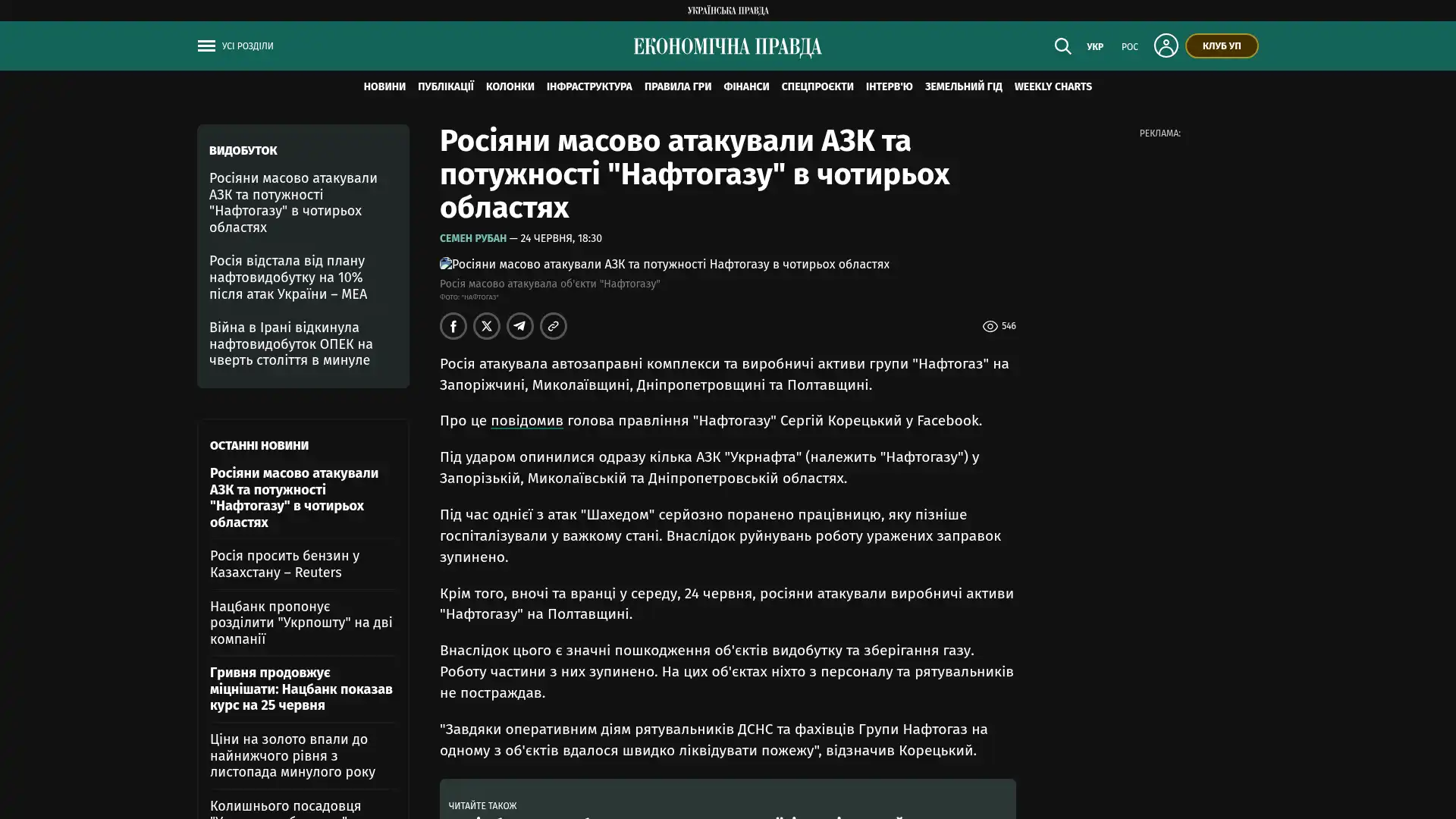1456x819 pixels.
Task: Open 'Нацбанк пропонує розділити Укрпошту' news
Action: pyautogui.click(x=301, y=623)
